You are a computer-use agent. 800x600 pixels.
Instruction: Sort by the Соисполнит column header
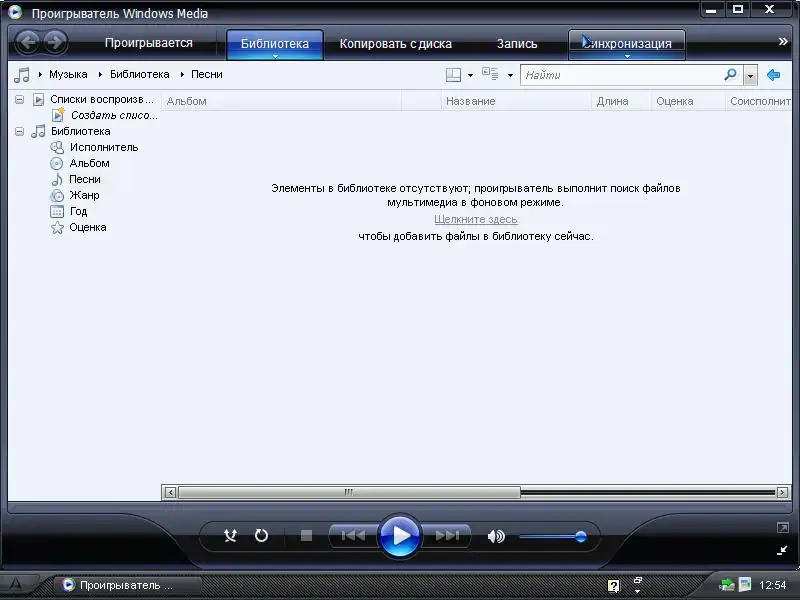coord(759,101)
